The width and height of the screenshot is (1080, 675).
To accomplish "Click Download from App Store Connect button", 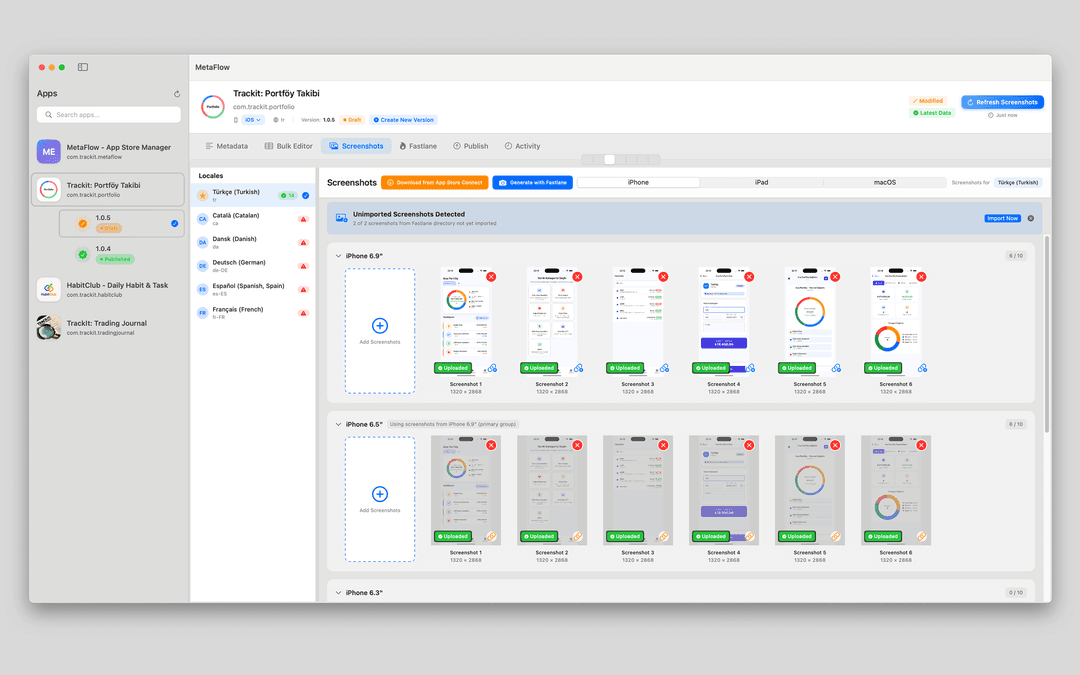I will (435, 183).
